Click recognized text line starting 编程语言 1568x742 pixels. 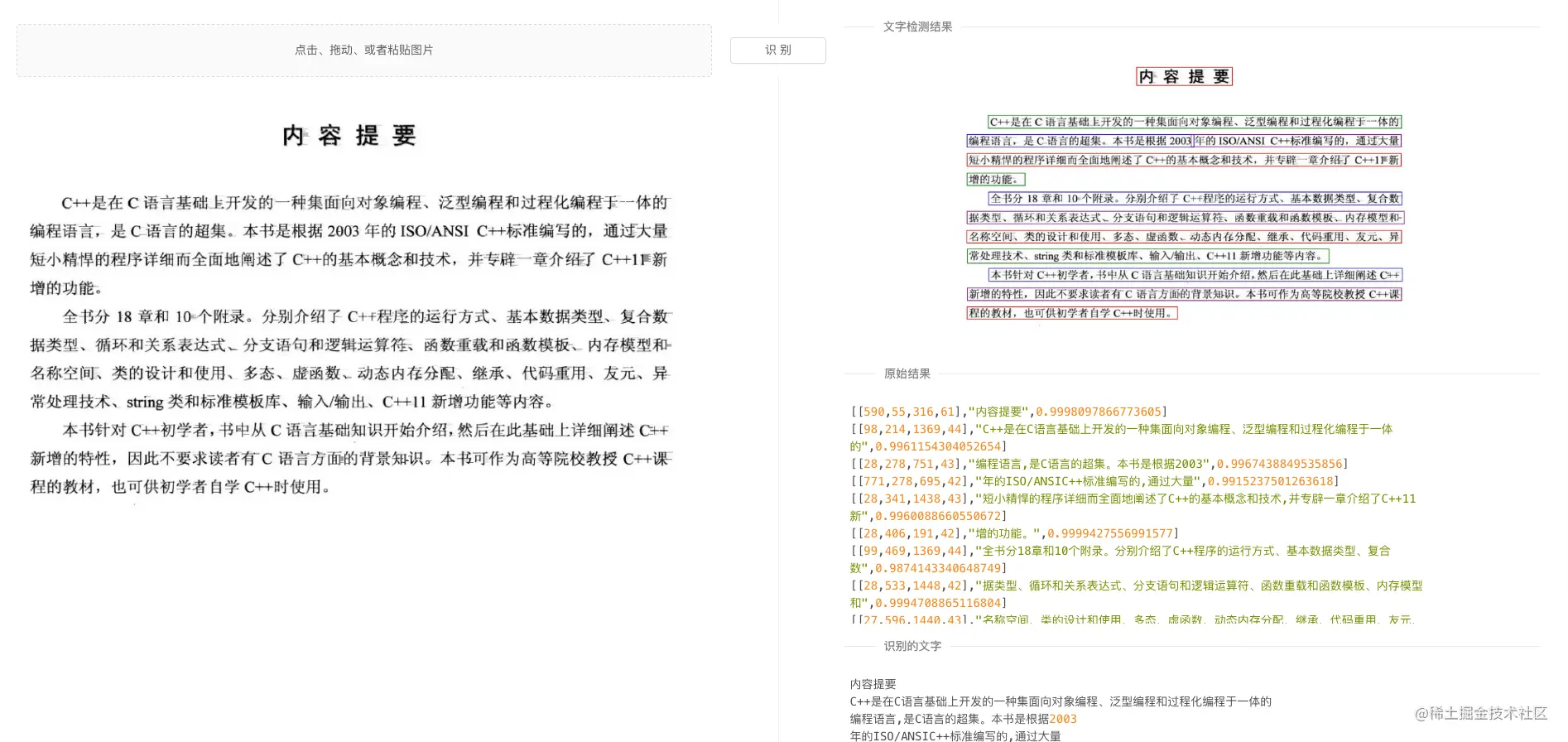coord(964,719)
